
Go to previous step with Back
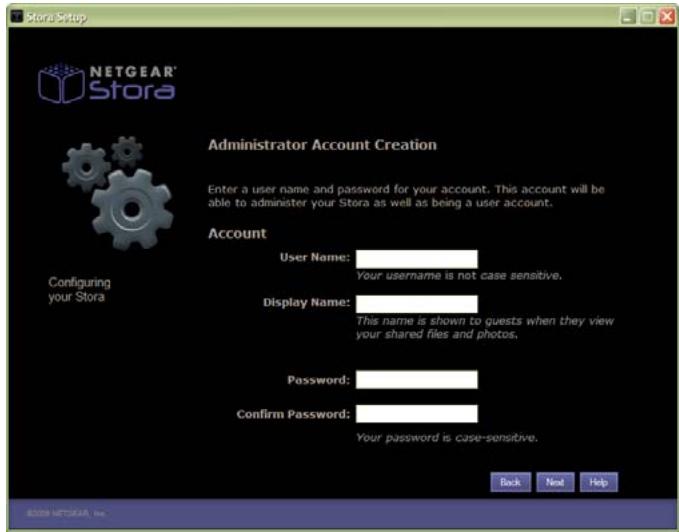(511, 482)
